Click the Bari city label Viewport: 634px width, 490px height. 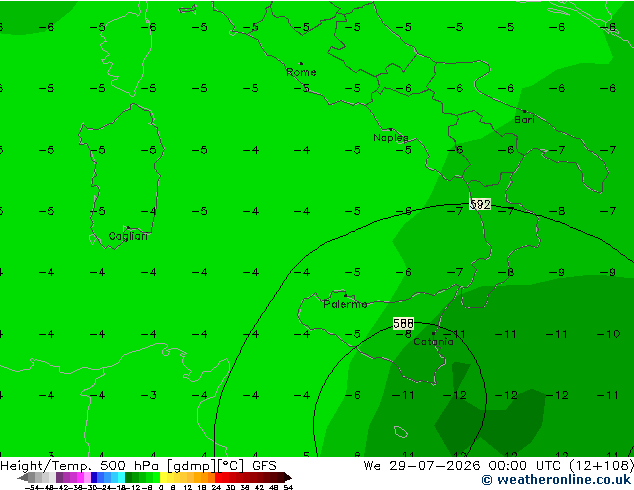[524, 120]
